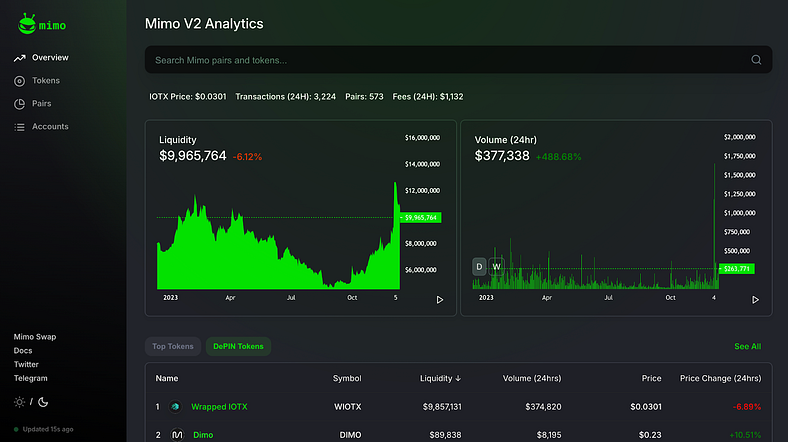Click the Dimo token icon
The width and height of the screenshot is (788, 442).
click(177, 435)
